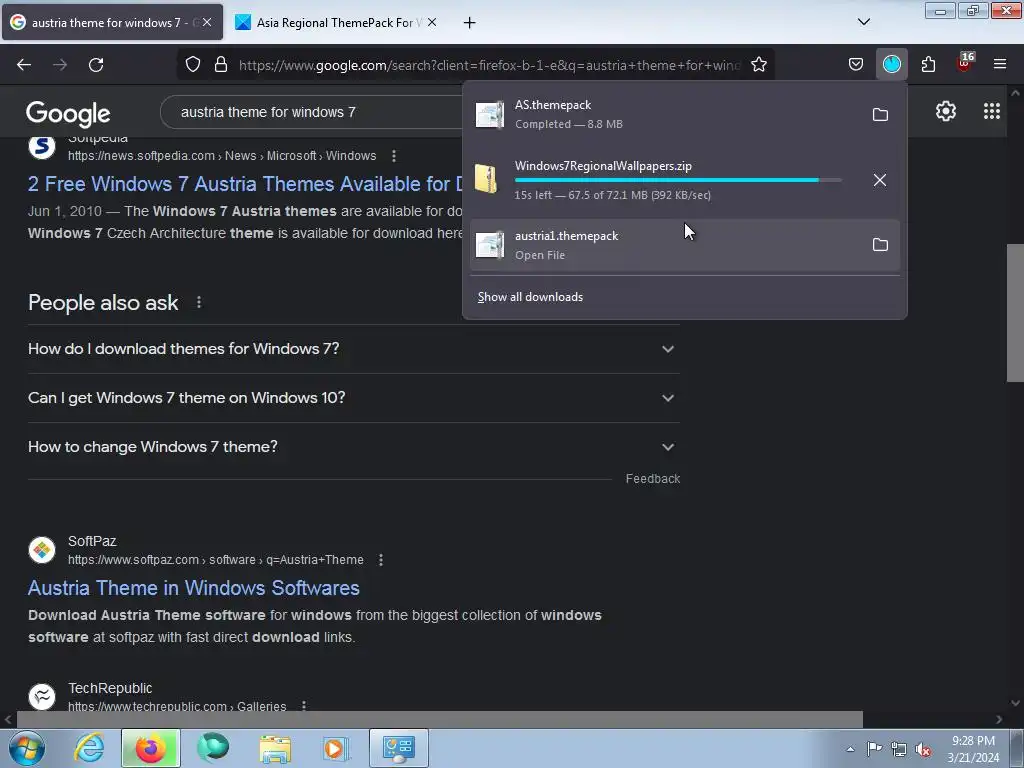Open the Save to Pocket icon
Screen dimensions: 1024x768
[x=856, y=64]
